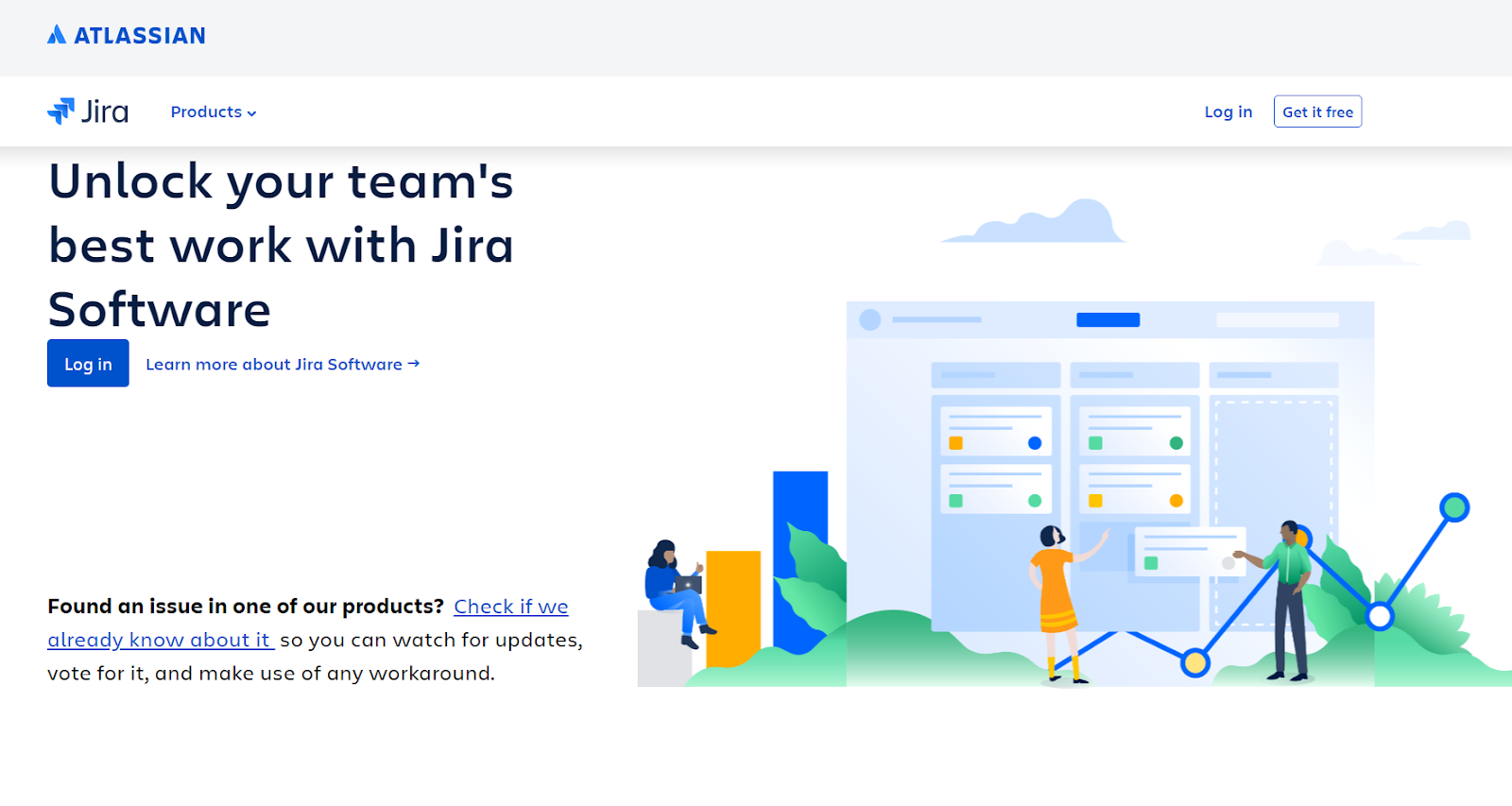The height and width of the screenshot is (806, 1512).
Task: Click the headline Unlock your team's best work
Action: (282, 246)
